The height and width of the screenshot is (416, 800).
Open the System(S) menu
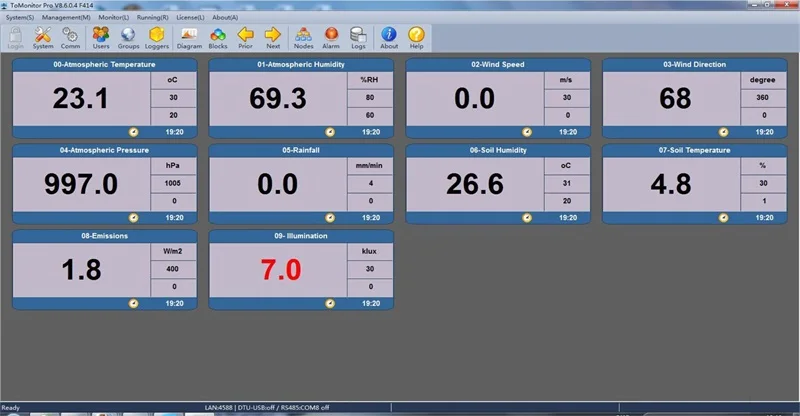tap(19, 17)
